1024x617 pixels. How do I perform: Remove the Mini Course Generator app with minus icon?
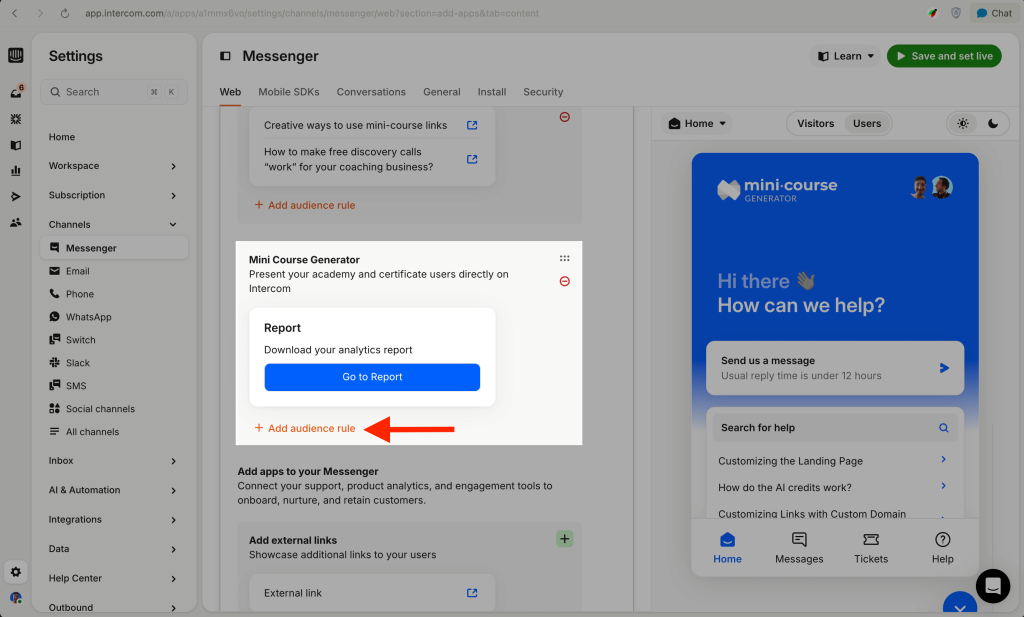(x=565, y=281)
